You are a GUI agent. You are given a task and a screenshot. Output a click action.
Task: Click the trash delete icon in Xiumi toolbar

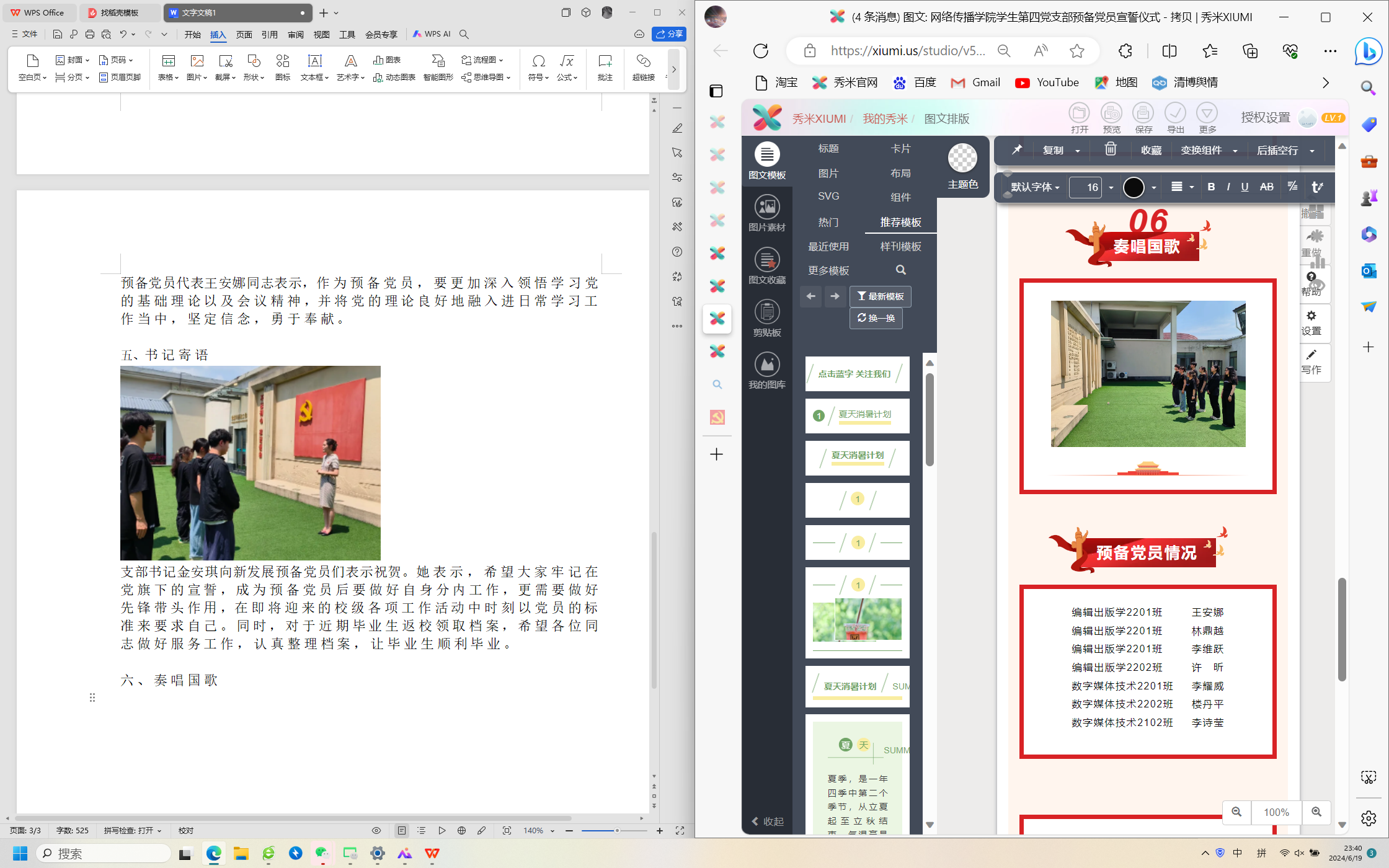pyautogui.click(x=1111, y=149)
